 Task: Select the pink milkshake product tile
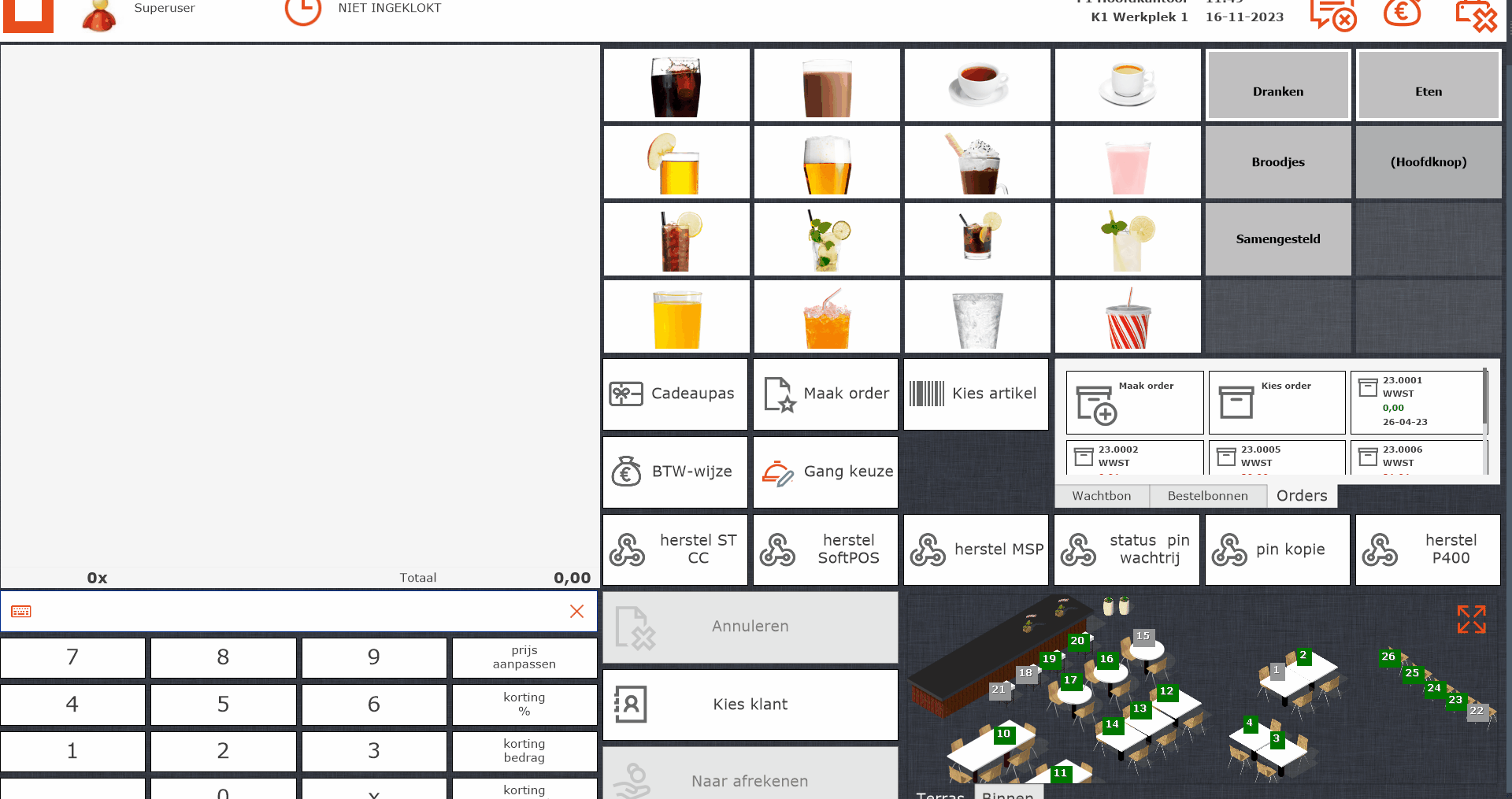click(1128, 162)
